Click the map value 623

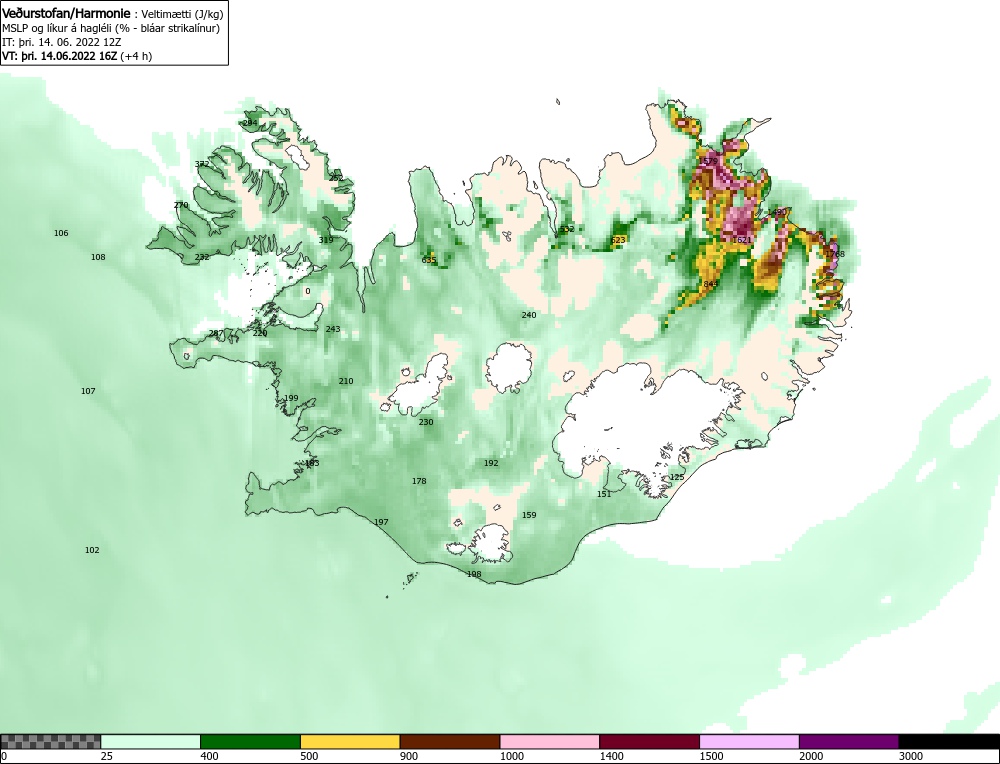pyautogui.click(x=618, y=240)
